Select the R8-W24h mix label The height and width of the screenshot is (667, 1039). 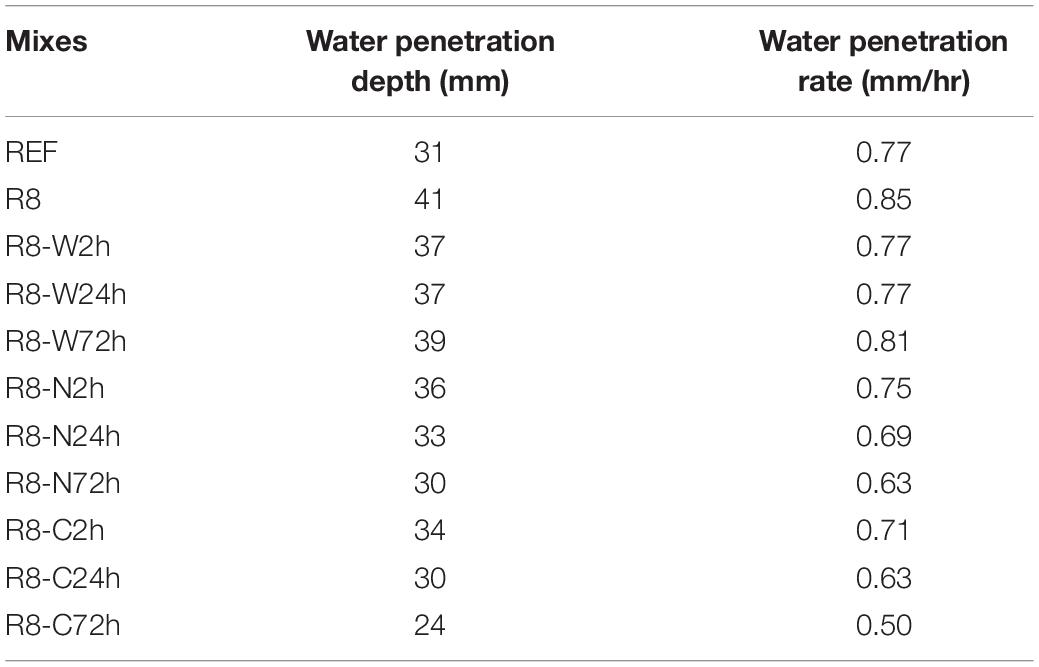click(x=66, y=294)
